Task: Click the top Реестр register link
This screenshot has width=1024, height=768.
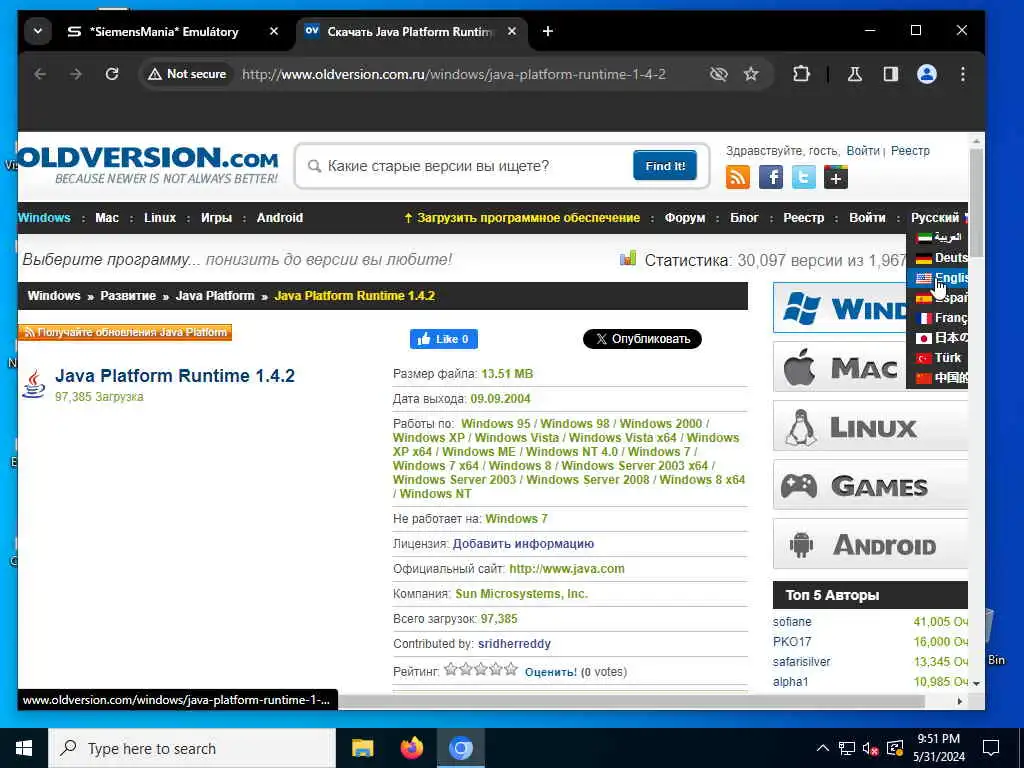Action: 910,151
